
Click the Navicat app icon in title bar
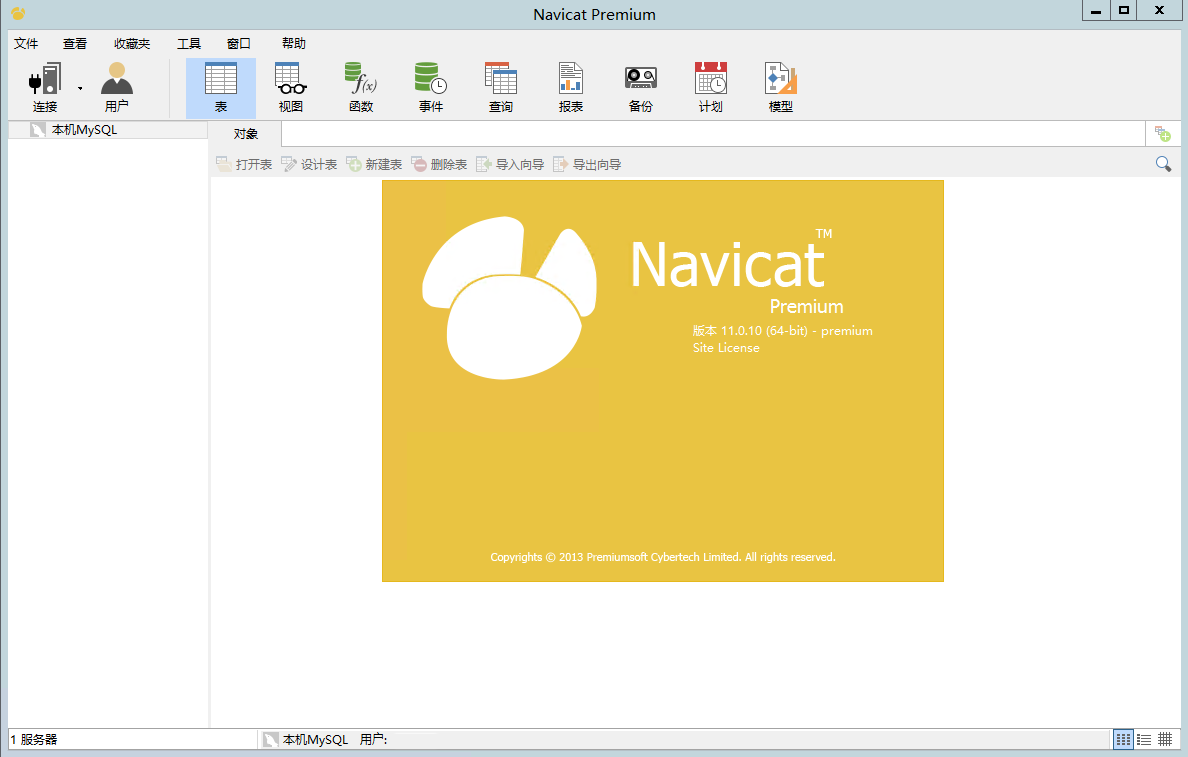pos(18,13)
